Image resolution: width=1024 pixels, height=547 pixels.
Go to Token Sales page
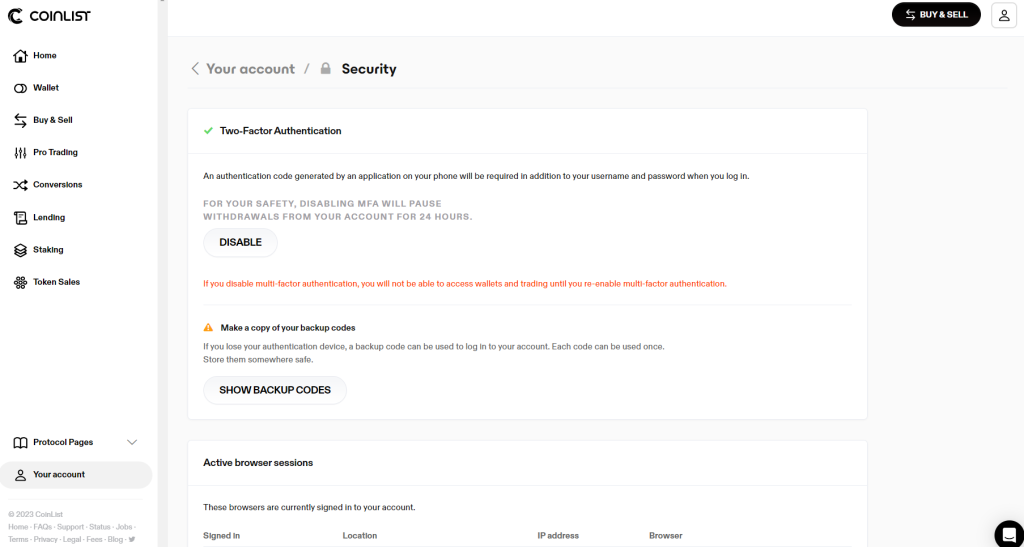[56, 282]
